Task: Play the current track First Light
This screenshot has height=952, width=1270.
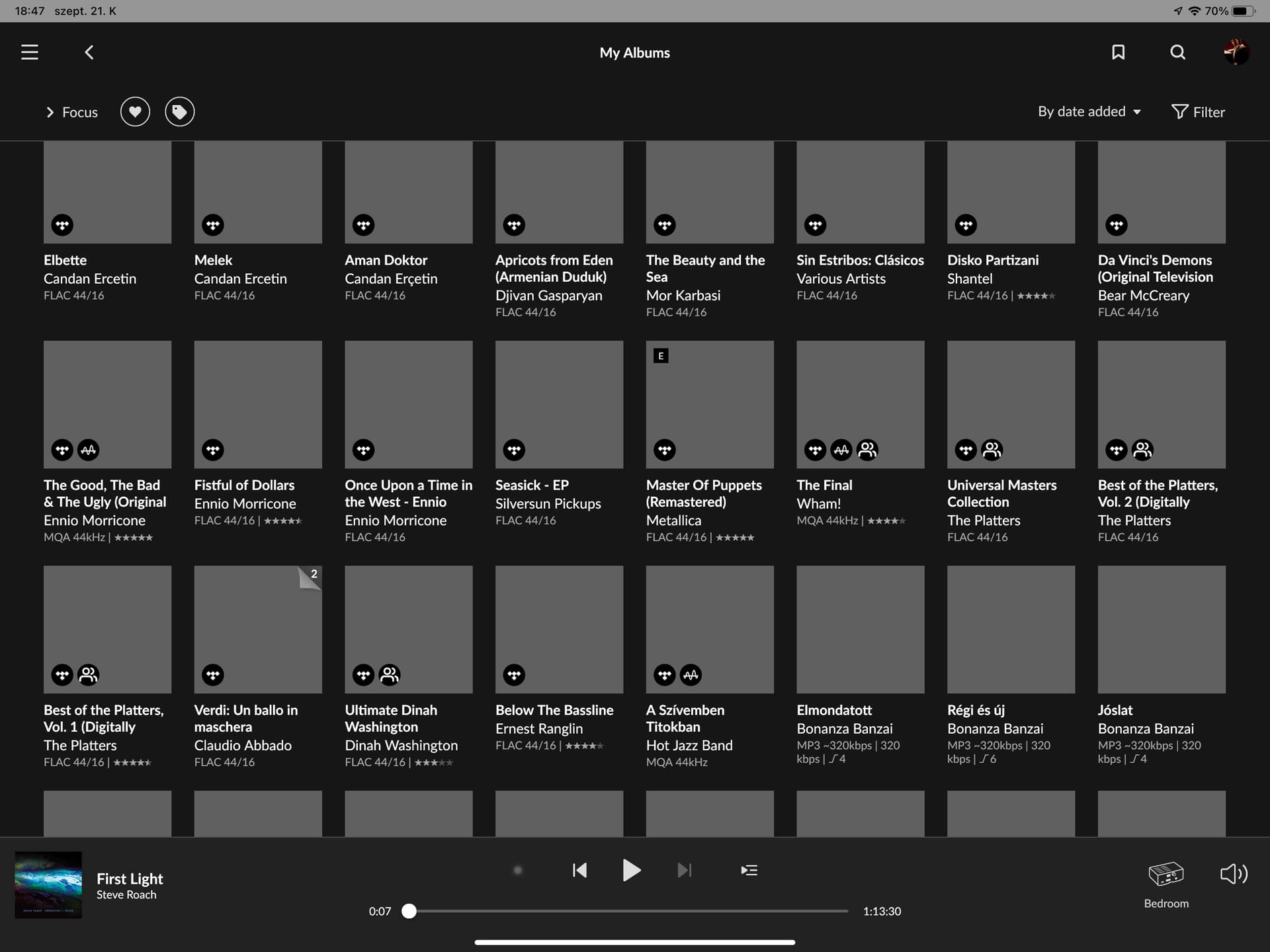Action: pyautogui.click(x=632, y=870)
